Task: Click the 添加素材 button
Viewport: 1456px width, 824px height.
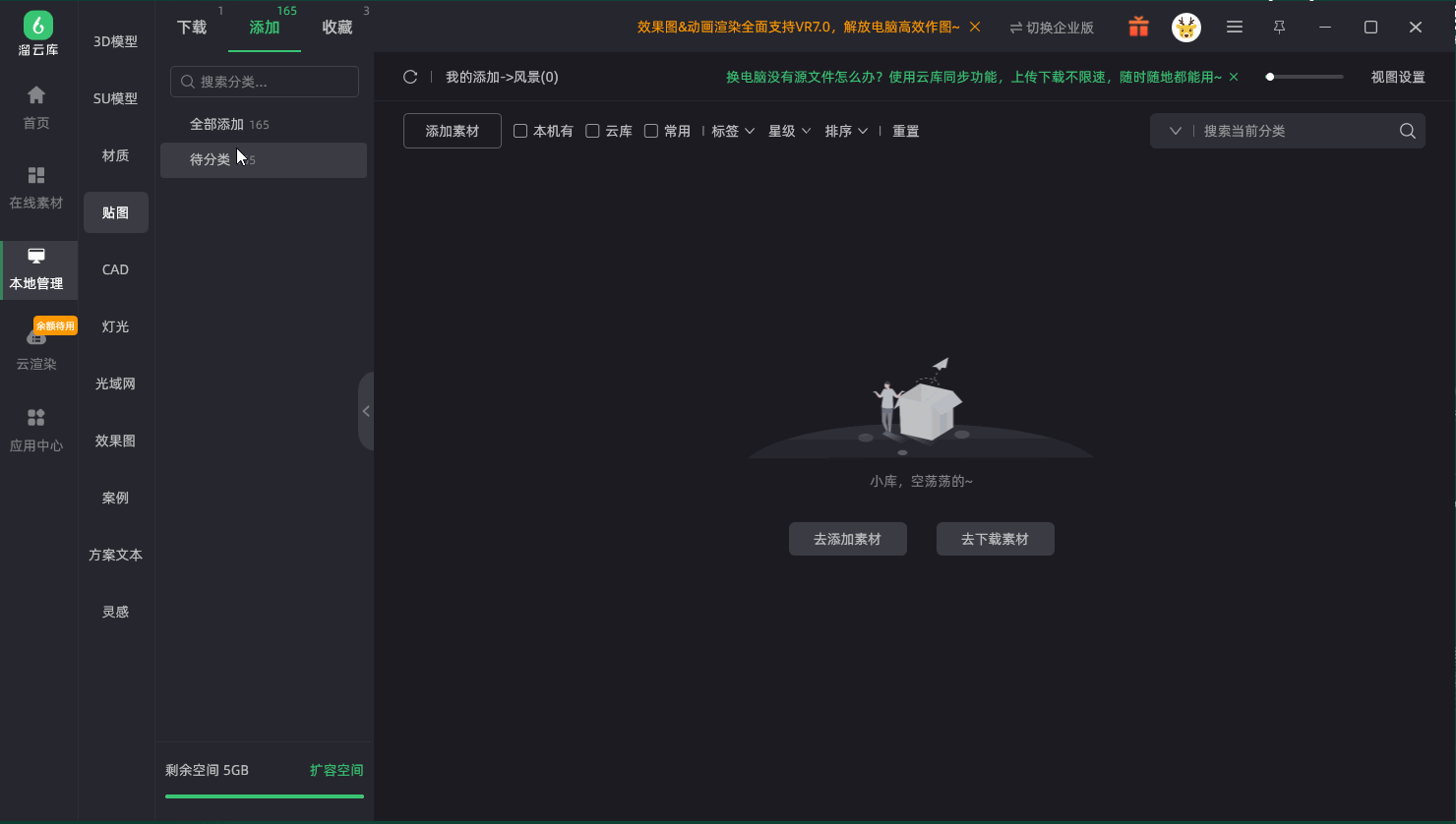Action: coord(453,131)
